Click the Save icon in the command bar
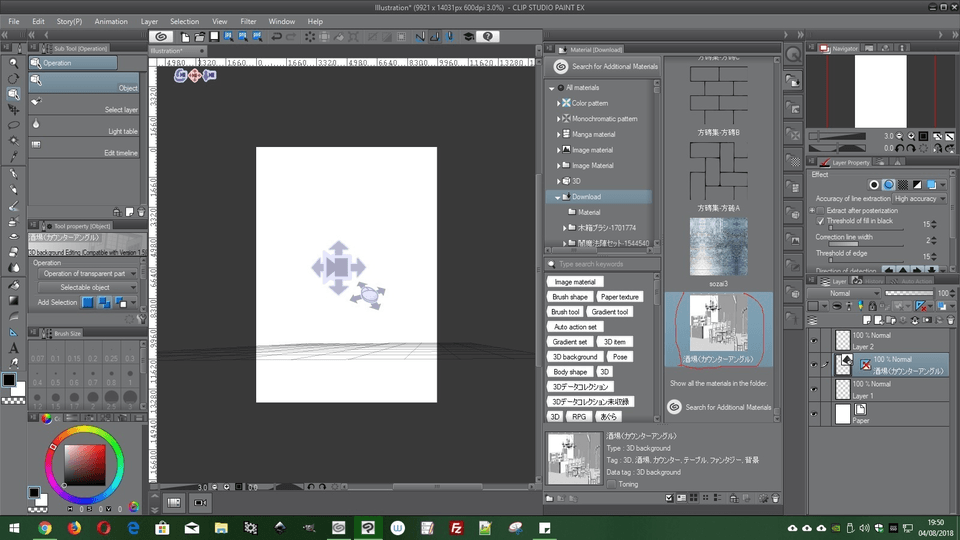 click(214, 36)
